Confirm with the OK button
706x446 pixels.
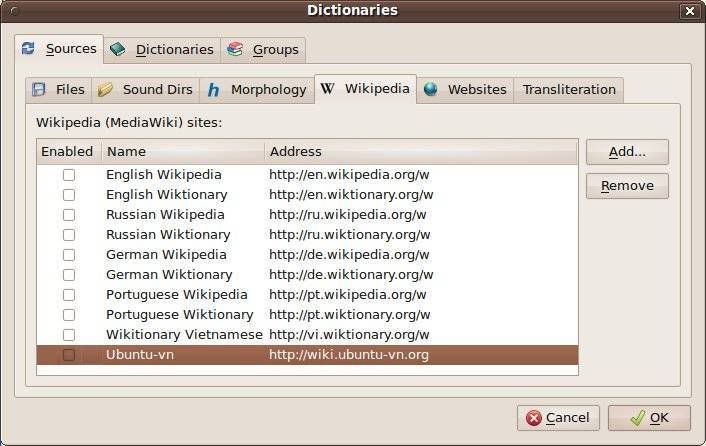[x=648, y=417]
